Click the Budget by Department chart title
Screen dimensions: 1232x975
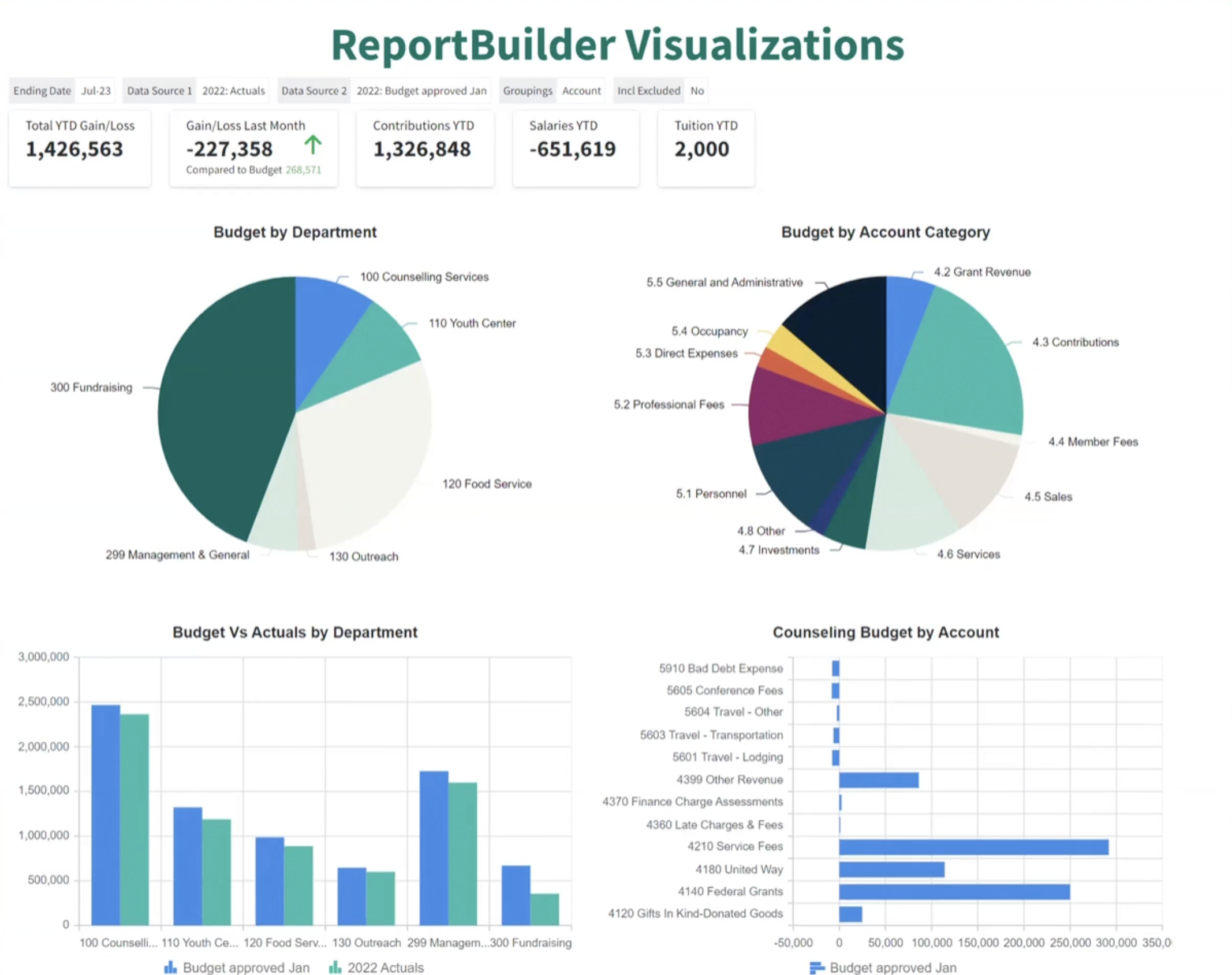[295, 232]
